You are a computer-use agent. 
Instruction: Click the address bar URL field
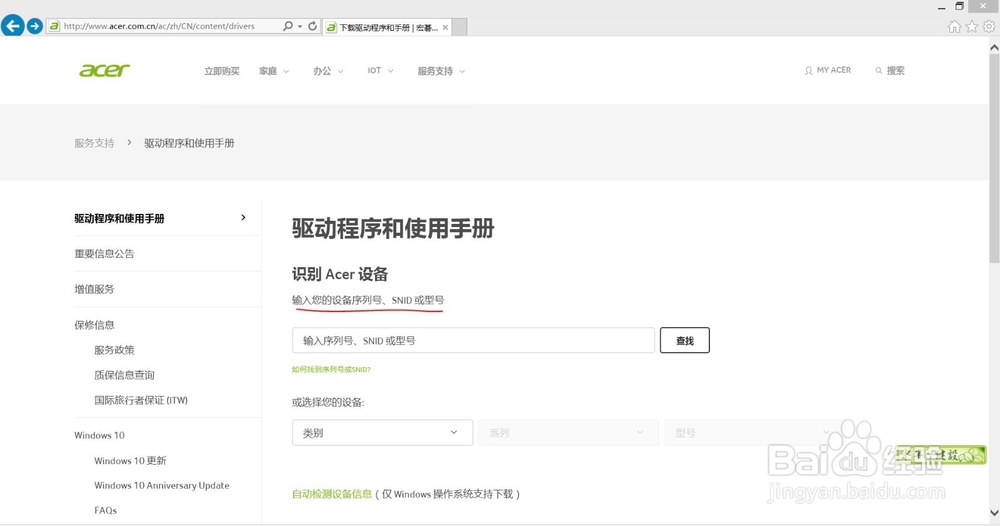tap(165, 26)
